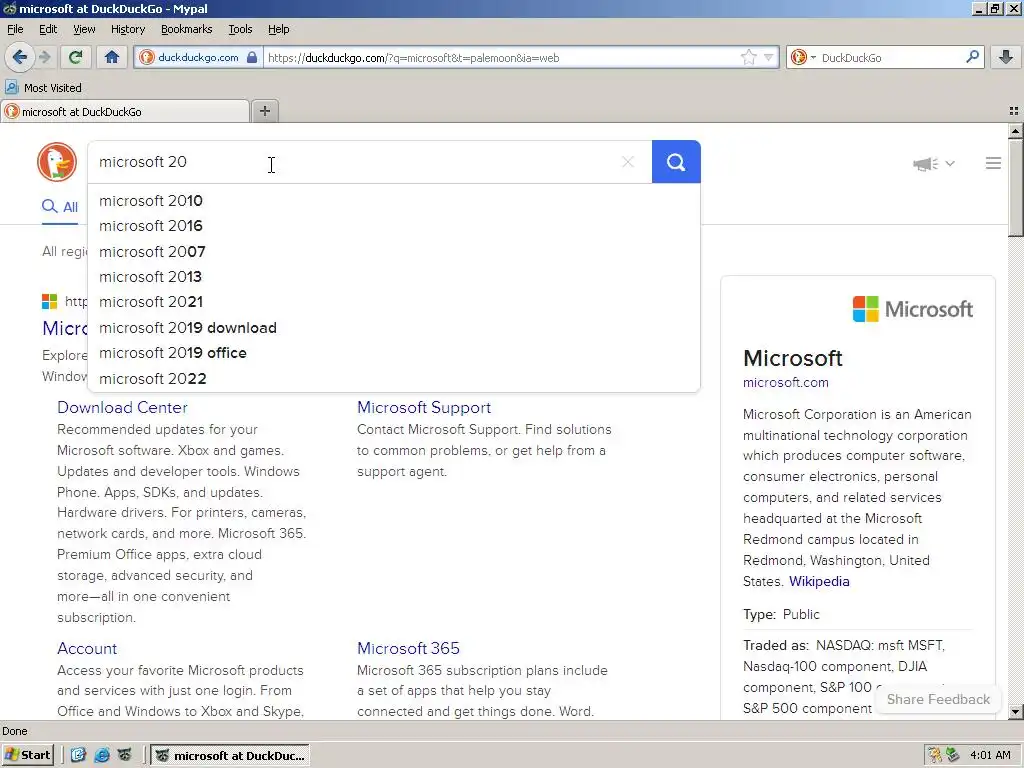Open a new tab with the plus button

(264, 111)
